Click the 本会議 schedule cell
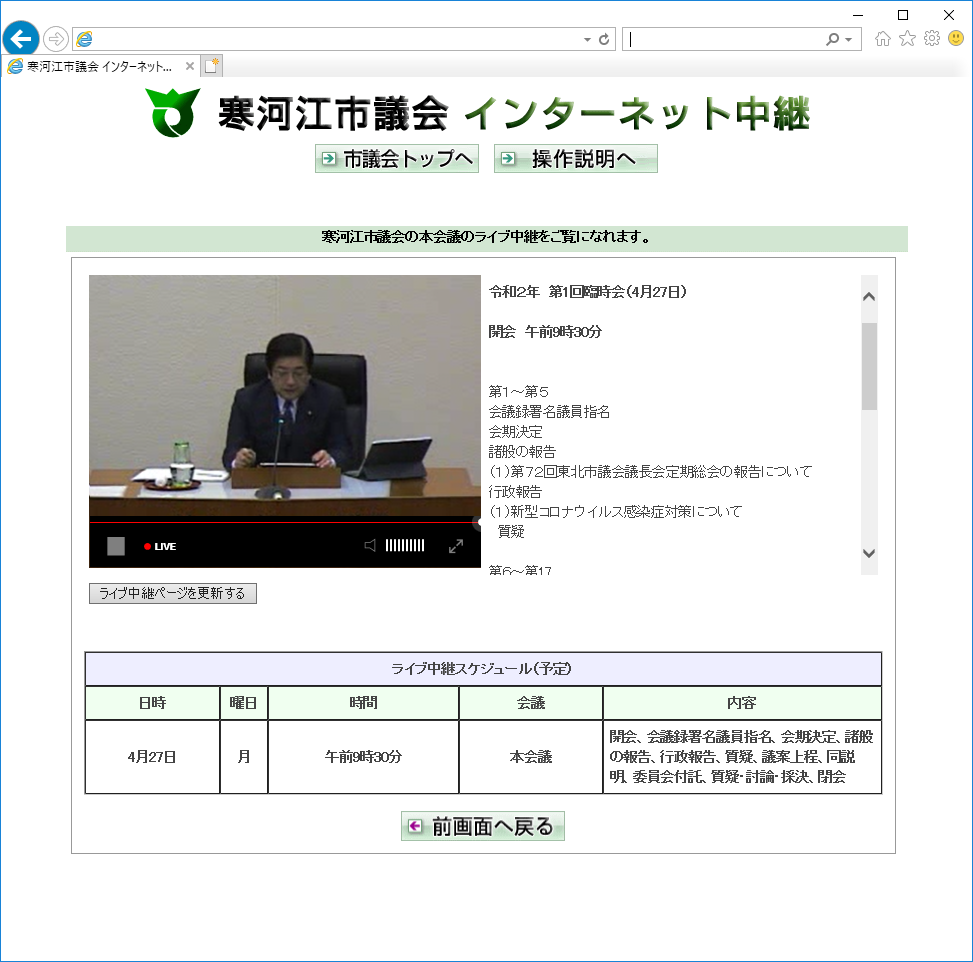 (531, 757)
